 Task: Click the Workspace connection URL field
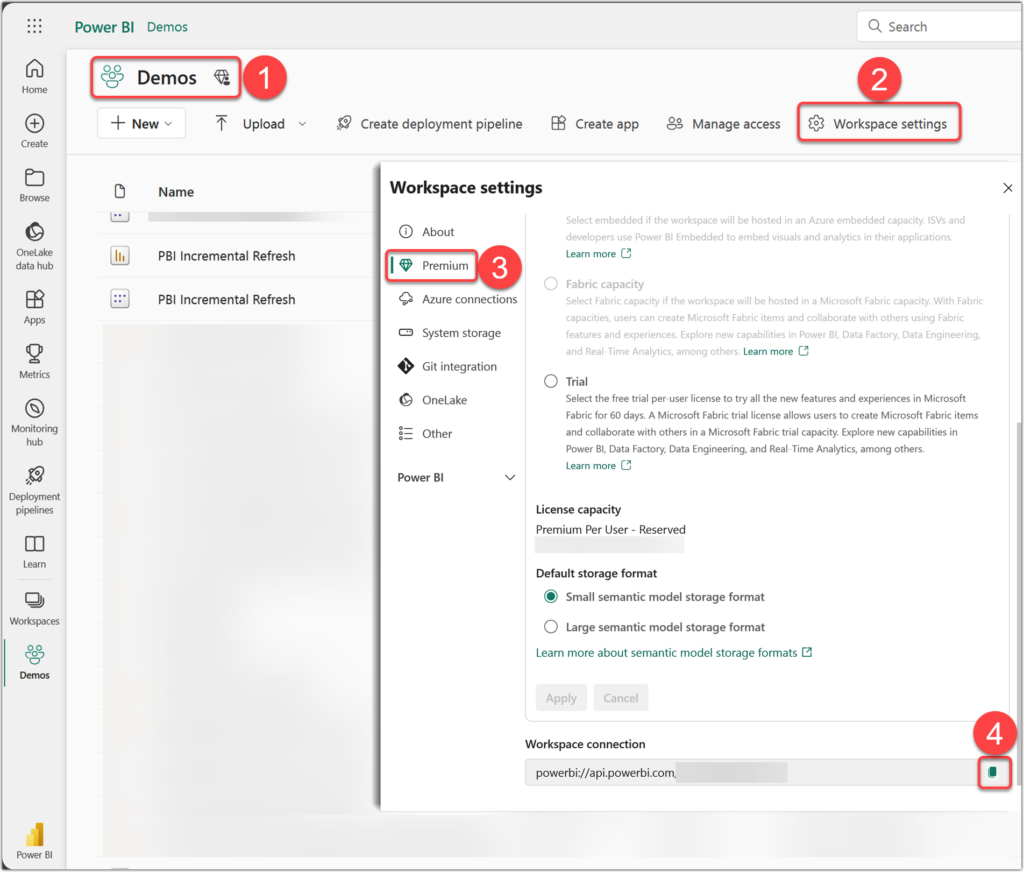pos(751,772)
